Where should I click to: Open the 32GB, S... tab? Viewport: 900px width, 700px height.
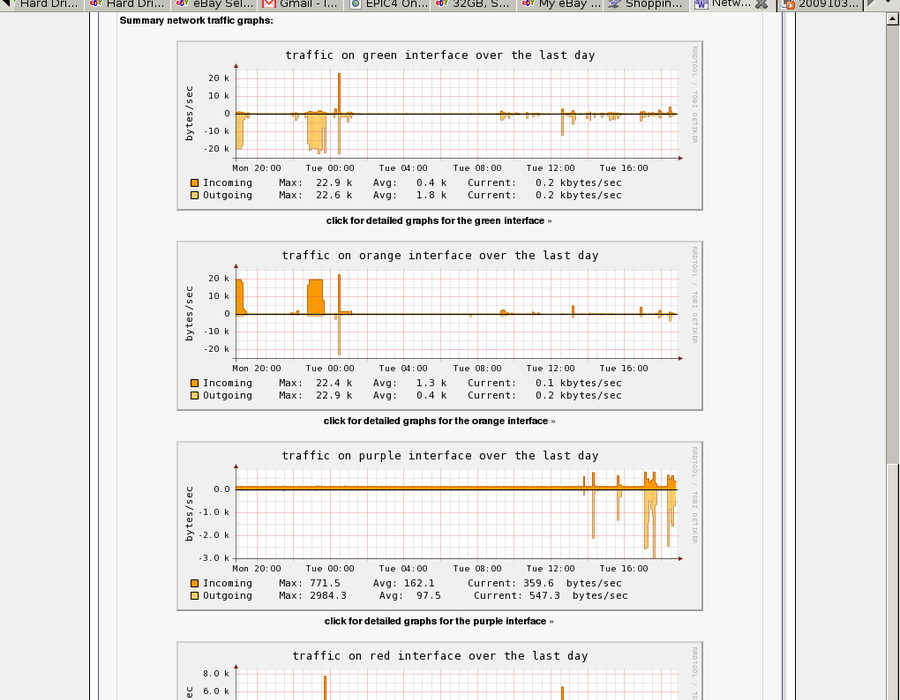pos(475,4)
